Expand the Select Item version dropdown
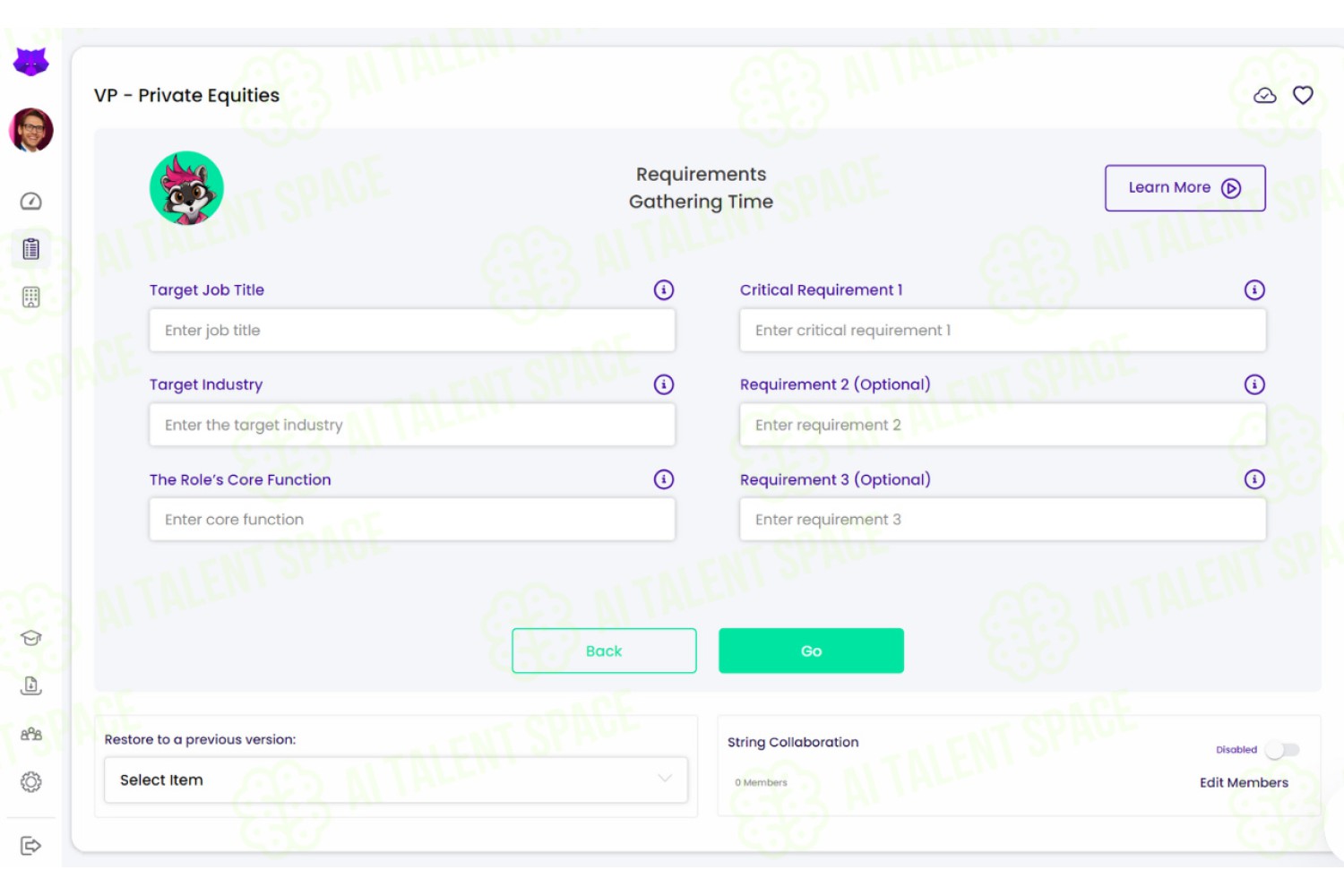The width and height of the screenshot is (1344, 896). pos(396,780)
